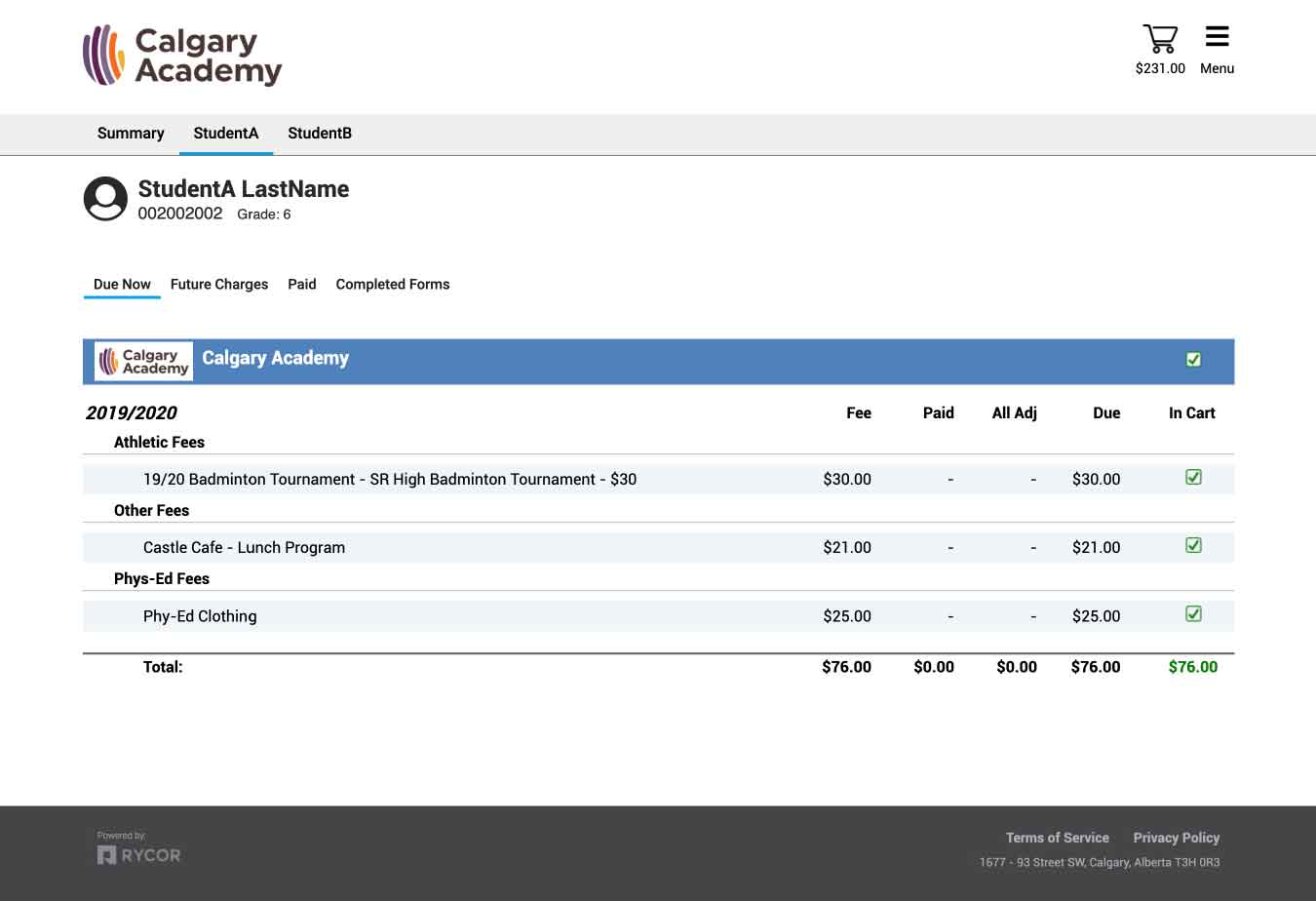Click the Calgary Academy header logo
The width and height of the screenshot is (1316, 901).
click(x=182, y=56)
